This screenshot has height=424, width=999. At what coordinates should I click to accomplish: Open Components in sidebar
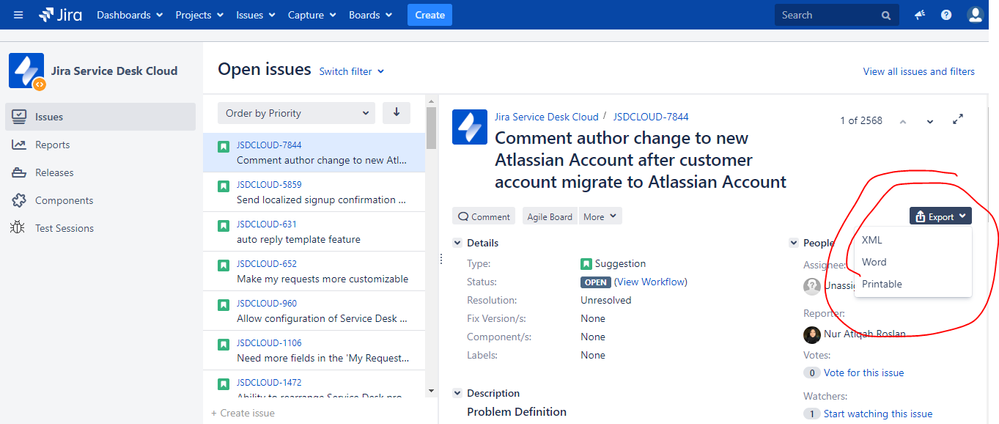(x=102, y=200)
